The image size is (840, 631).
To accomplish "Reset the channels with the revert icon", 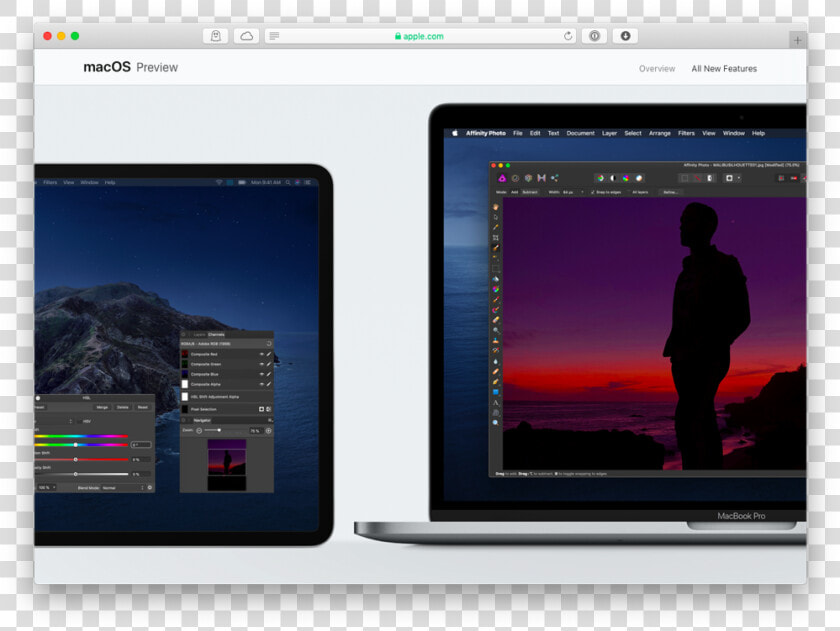I will pos(268,343).
